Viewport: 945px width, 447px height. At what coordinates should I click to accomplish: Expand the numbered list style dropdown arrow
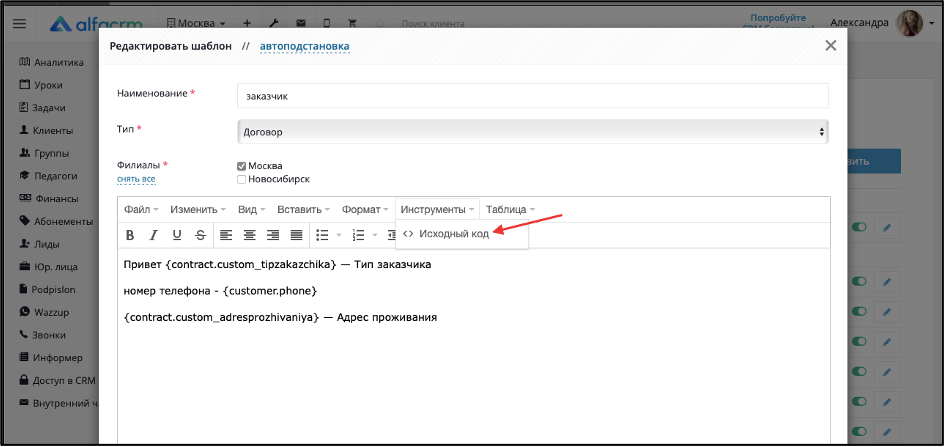pyautogui.click(x=375, y=236)
